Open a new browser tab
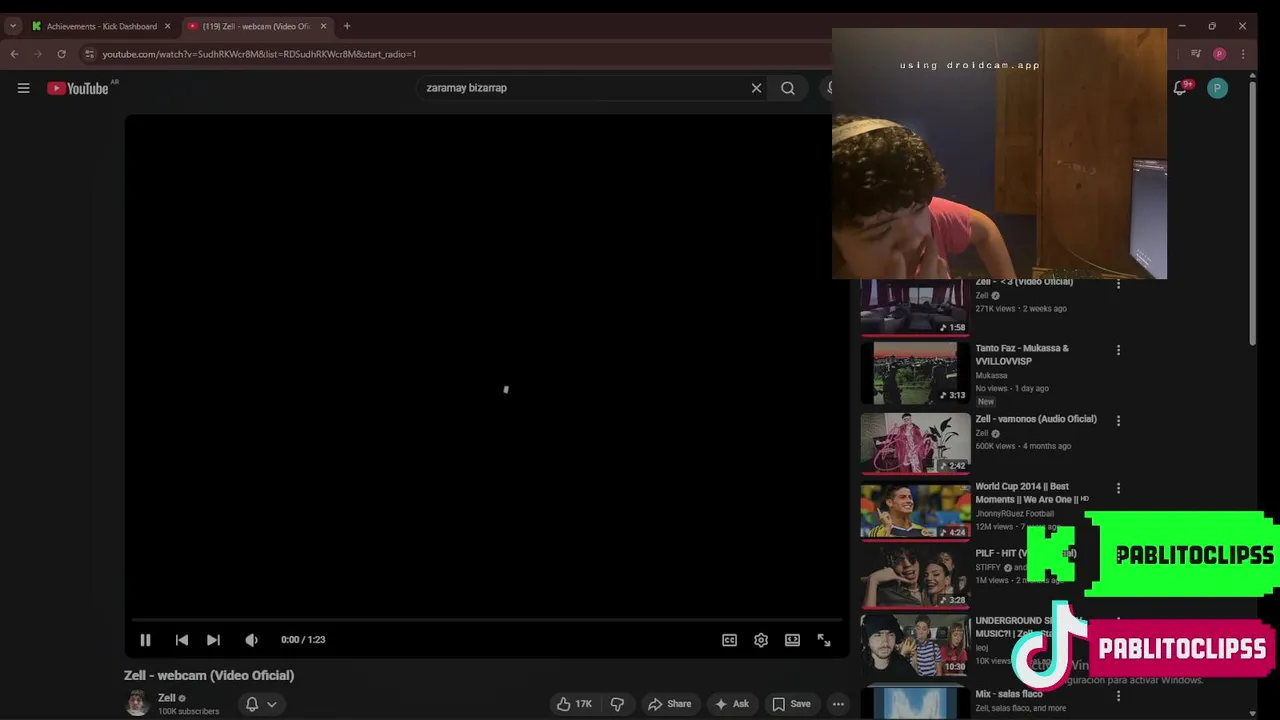 347,26
